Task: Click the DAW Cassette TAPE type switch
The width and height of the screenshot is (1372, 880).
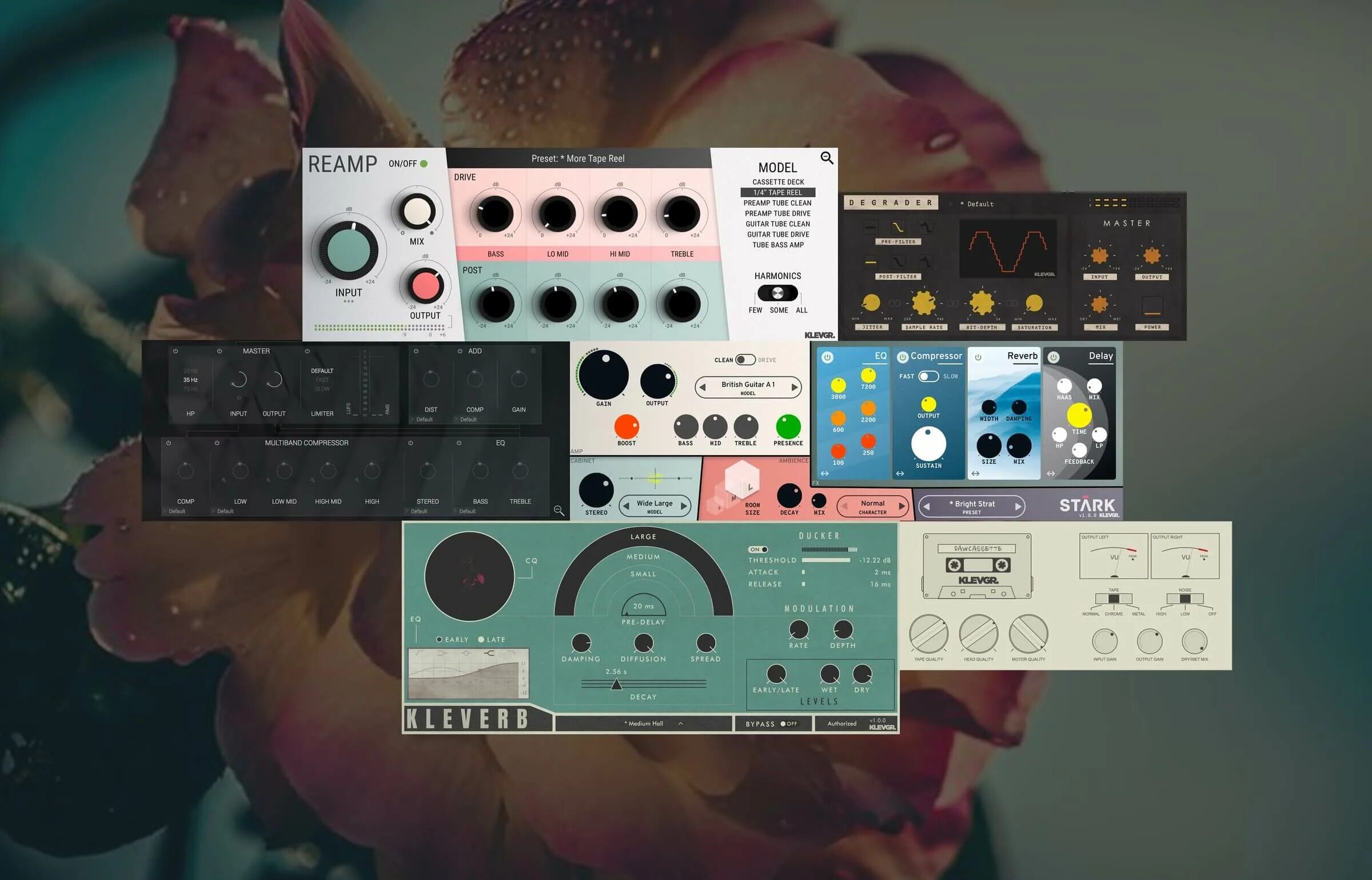Action: click(x=1114, y=599)
